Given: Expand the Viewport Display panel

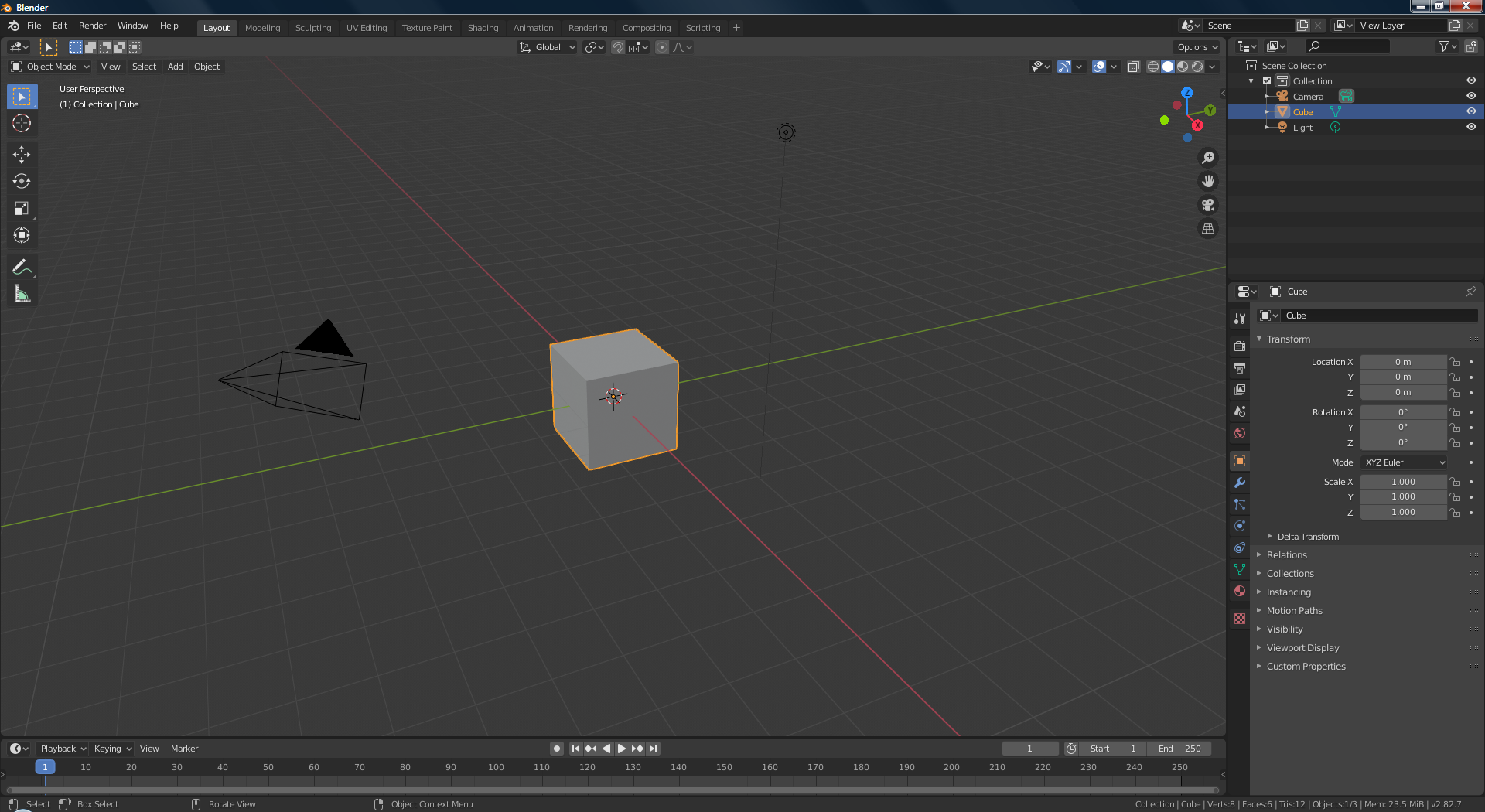Looking at the screenshot, I should 1302,648.
